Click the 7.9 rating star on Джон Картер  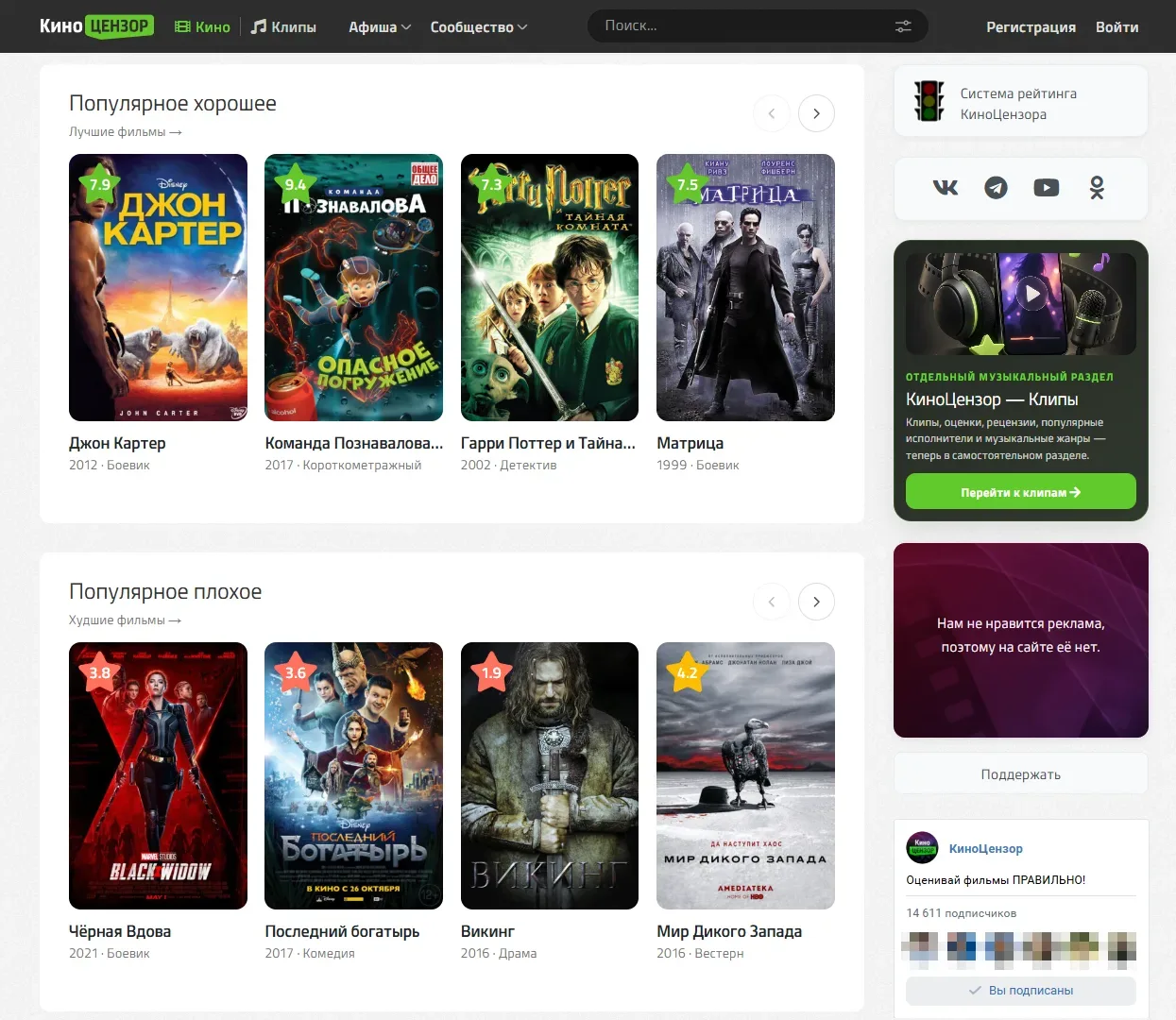tap(99, 184)
